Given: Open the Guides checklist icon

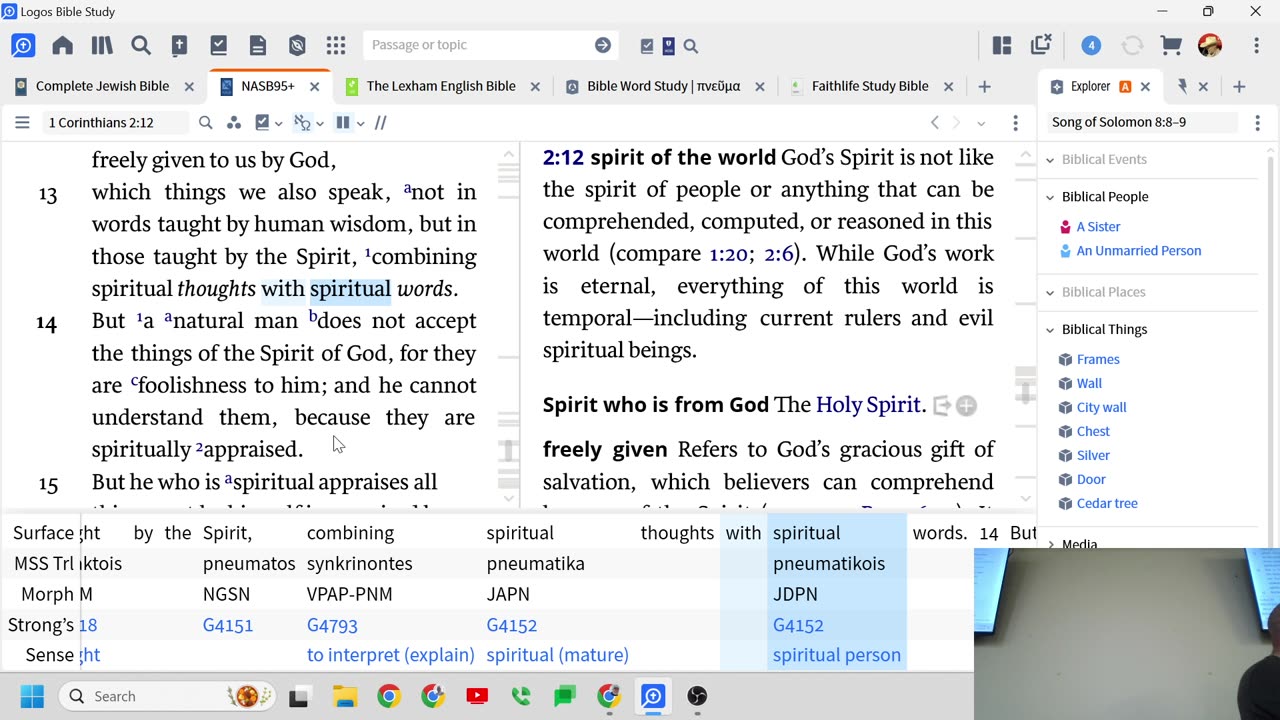Looking at the screenshot, I should point(219,45).
